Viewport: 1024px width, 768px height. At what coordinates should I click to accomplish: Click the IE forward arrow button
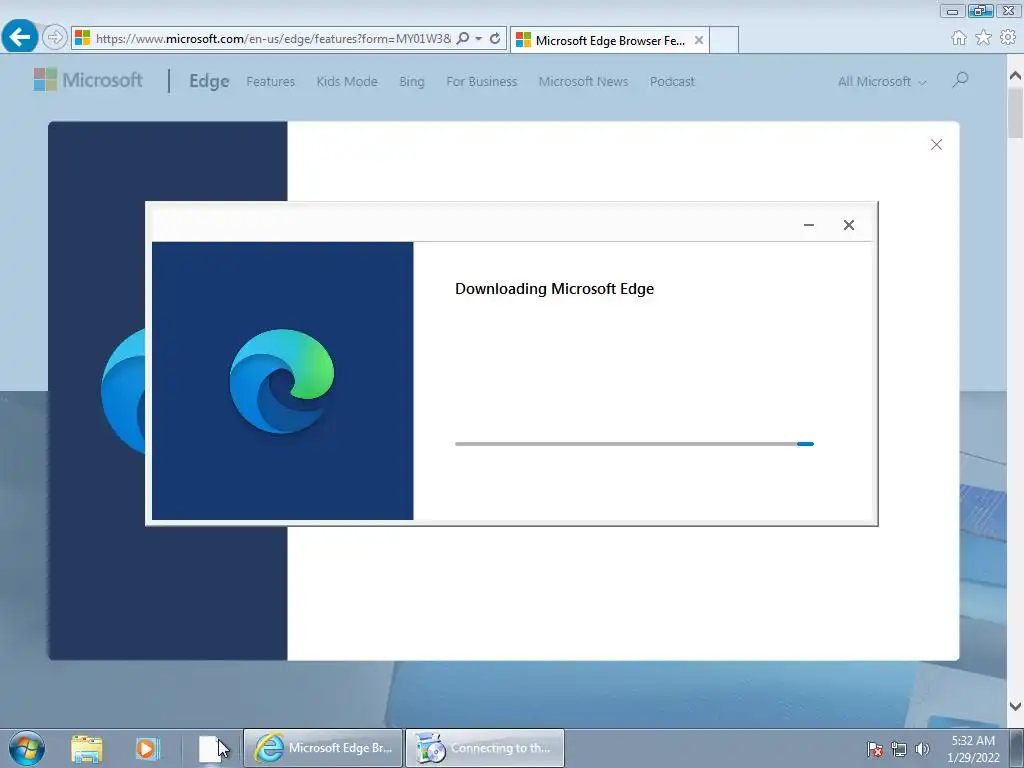55,37
